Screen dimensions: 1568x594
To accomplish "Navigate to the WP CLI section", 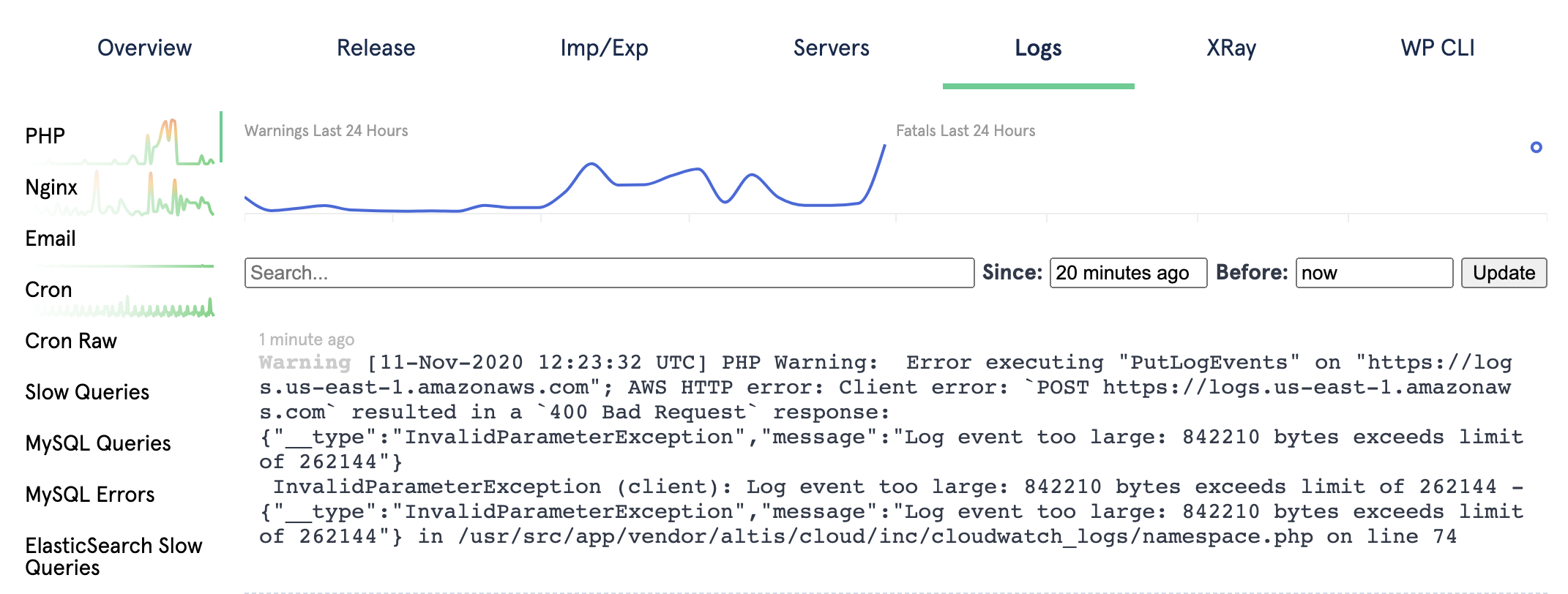I will pyautogui.click(x=1438, y=48).
